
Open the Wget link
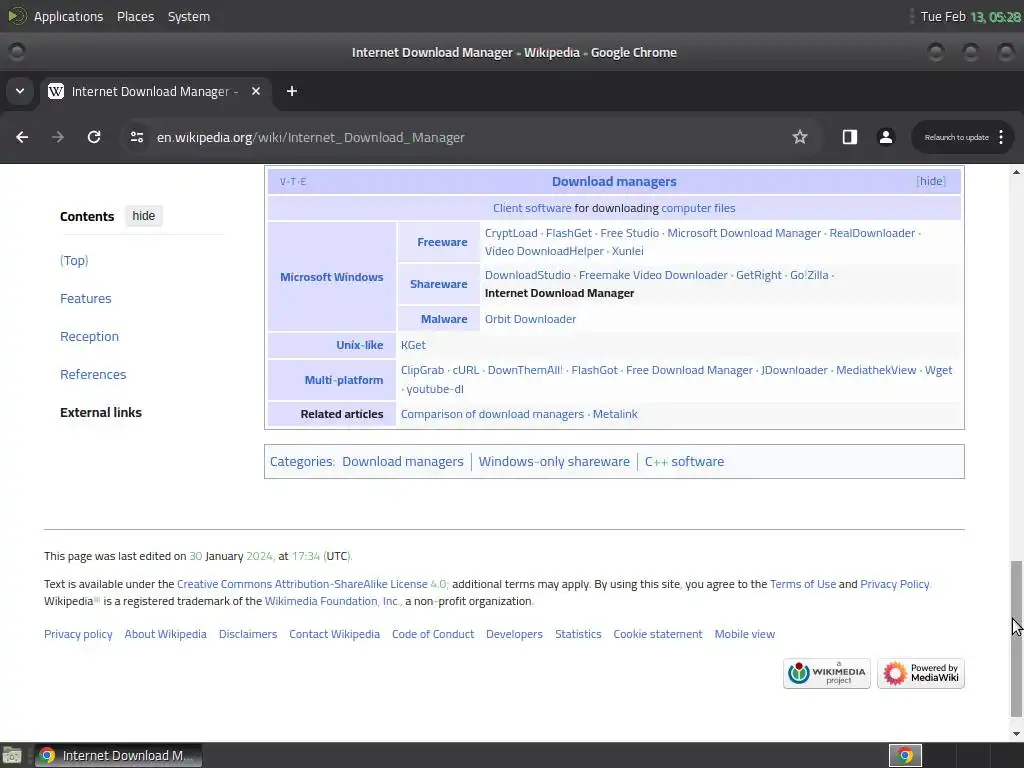click(938, 370)
